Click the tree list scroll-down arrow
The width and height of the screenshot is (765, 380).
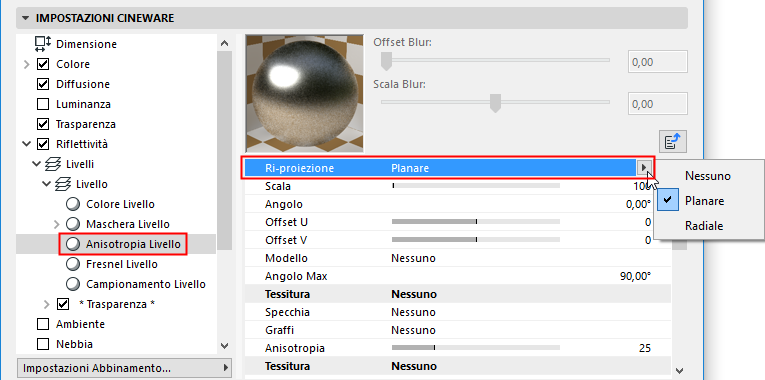(x=224, y=346)
